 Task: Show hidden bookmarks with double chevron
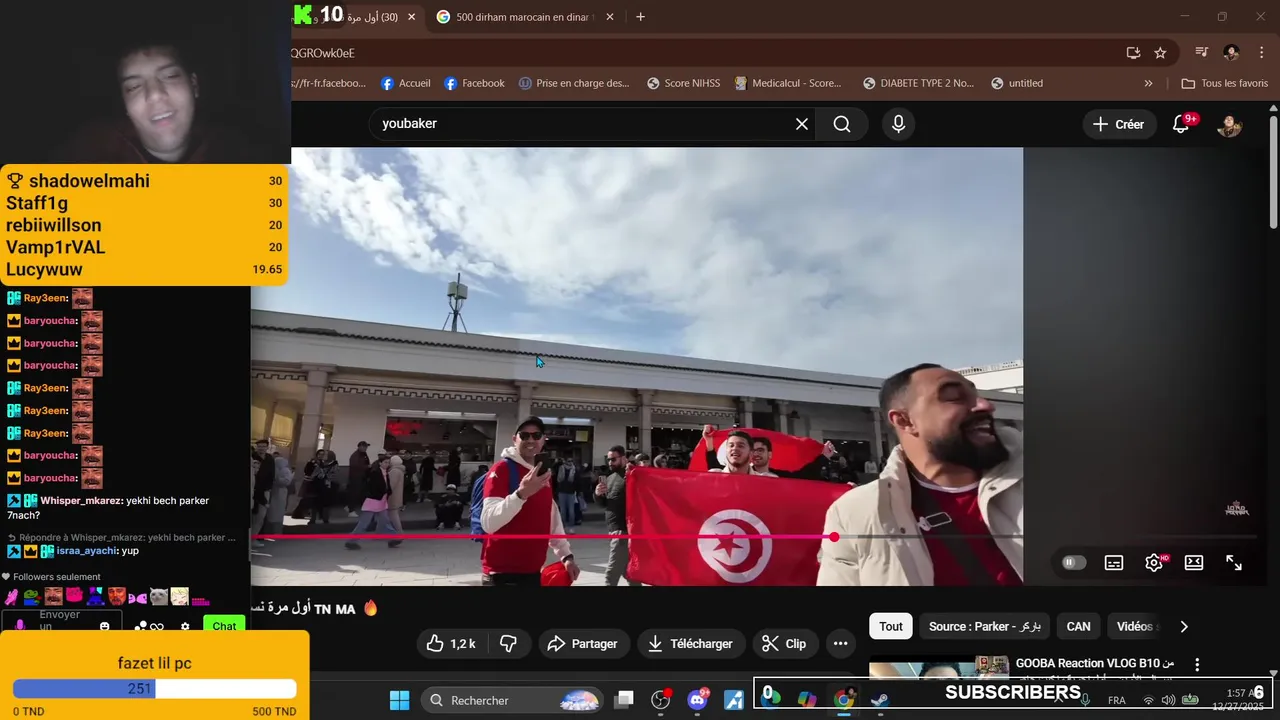pos(1148,84)
